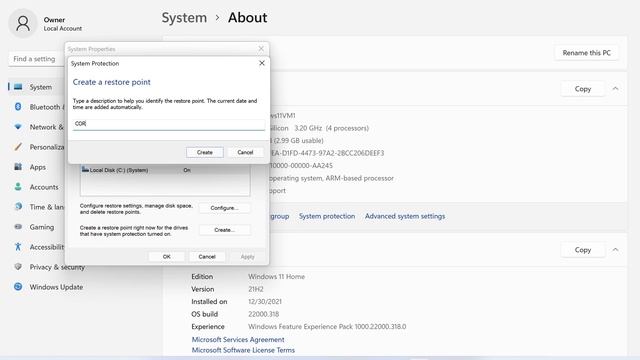This screenshot has height=360, width=640.
Task: Go back to System breadcrumb
Action: click(x=184, y=18)
